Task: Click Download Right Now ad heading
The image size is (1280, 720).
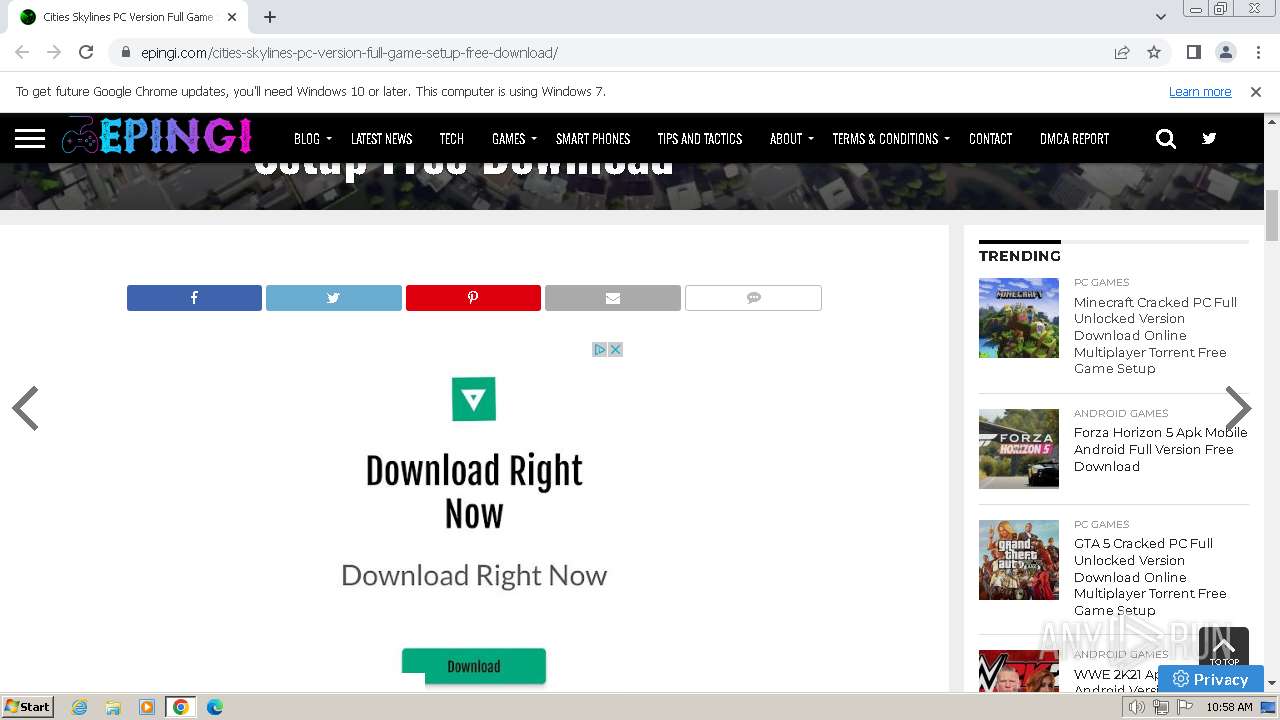Action: pos(474,492)
